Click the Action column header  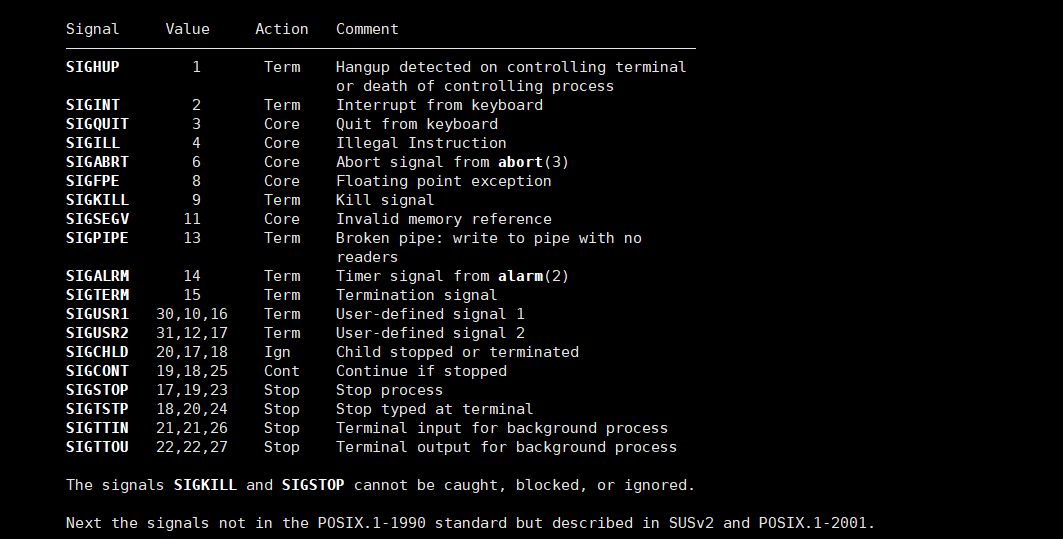click(x=281, y=29)
